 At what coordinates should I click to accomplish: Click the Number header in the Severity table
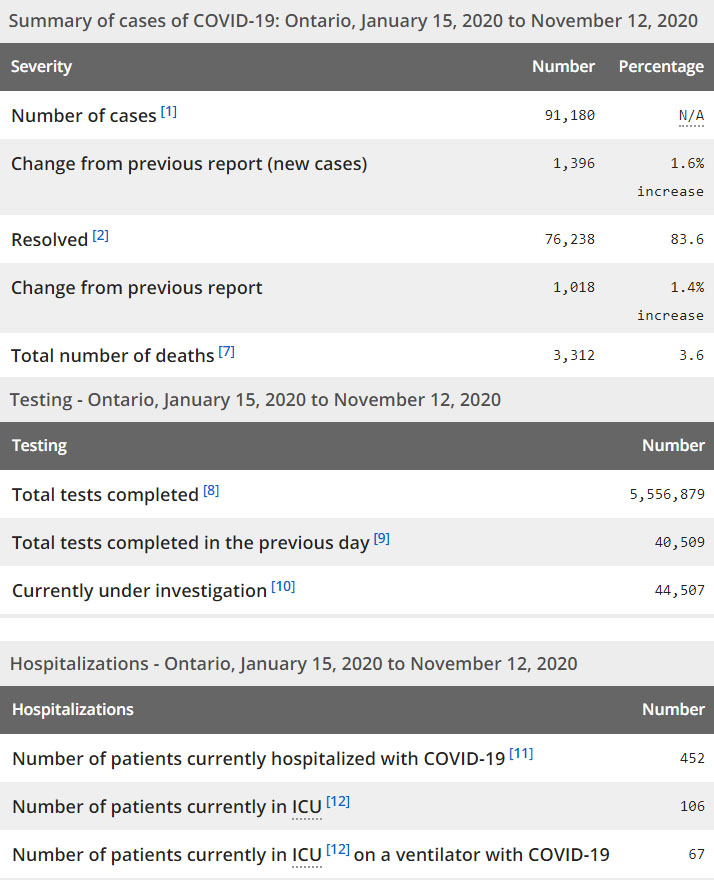pos(563,67)
